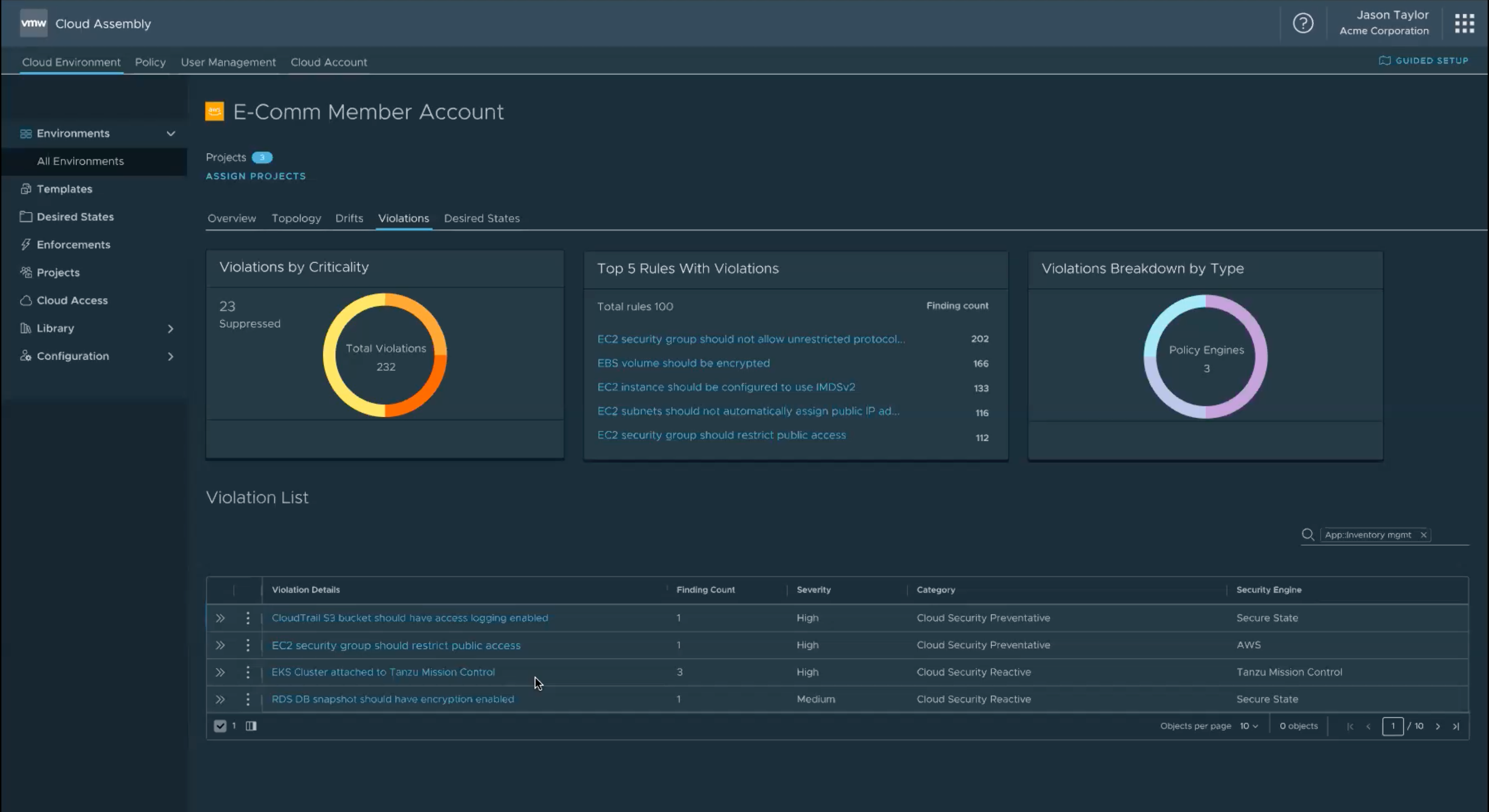Open actions menu for EC2 security group row

tap(248, 645)
